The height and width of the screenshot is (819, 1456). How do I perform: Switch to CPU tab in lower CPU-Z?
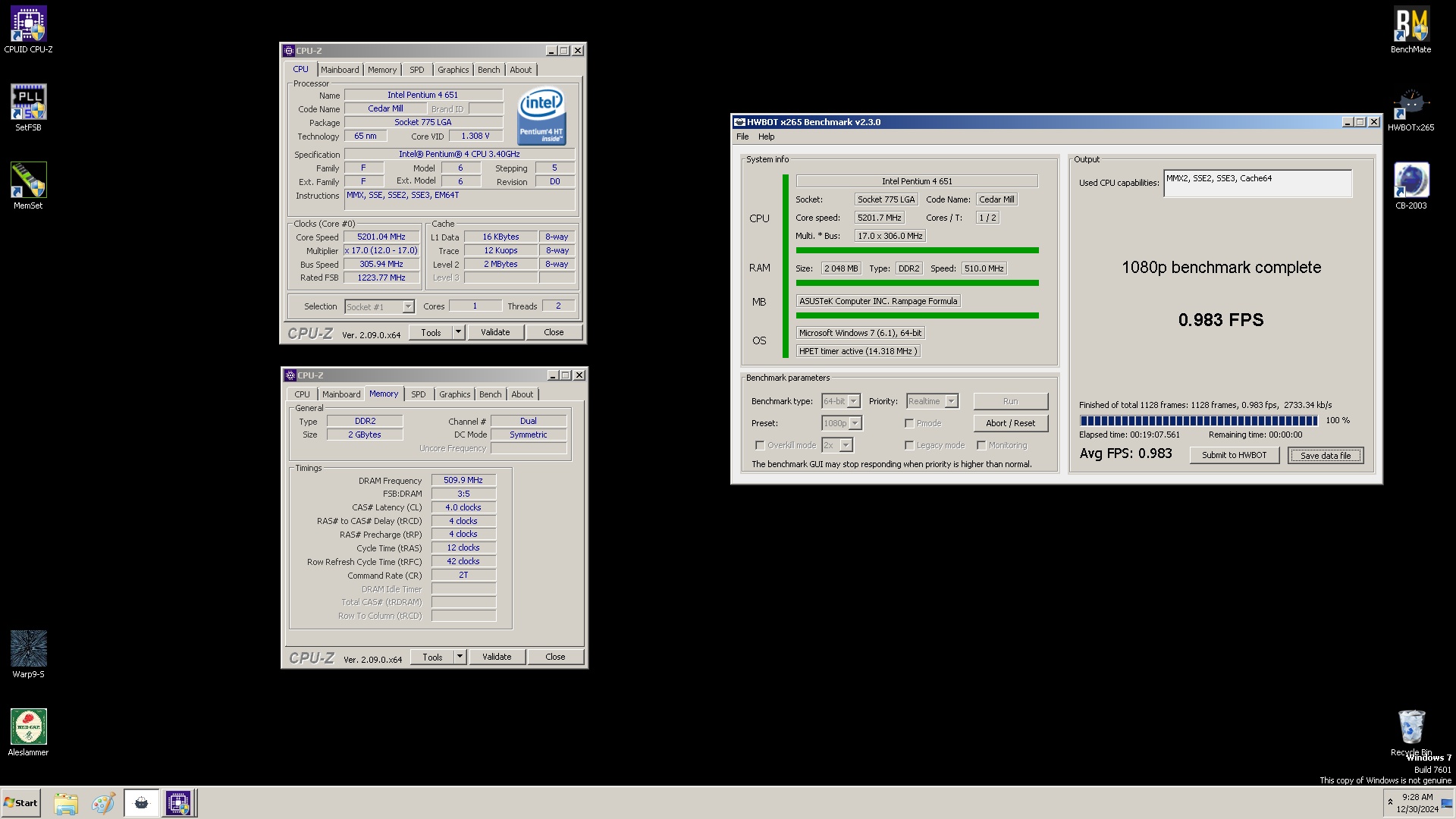[302, 394]
